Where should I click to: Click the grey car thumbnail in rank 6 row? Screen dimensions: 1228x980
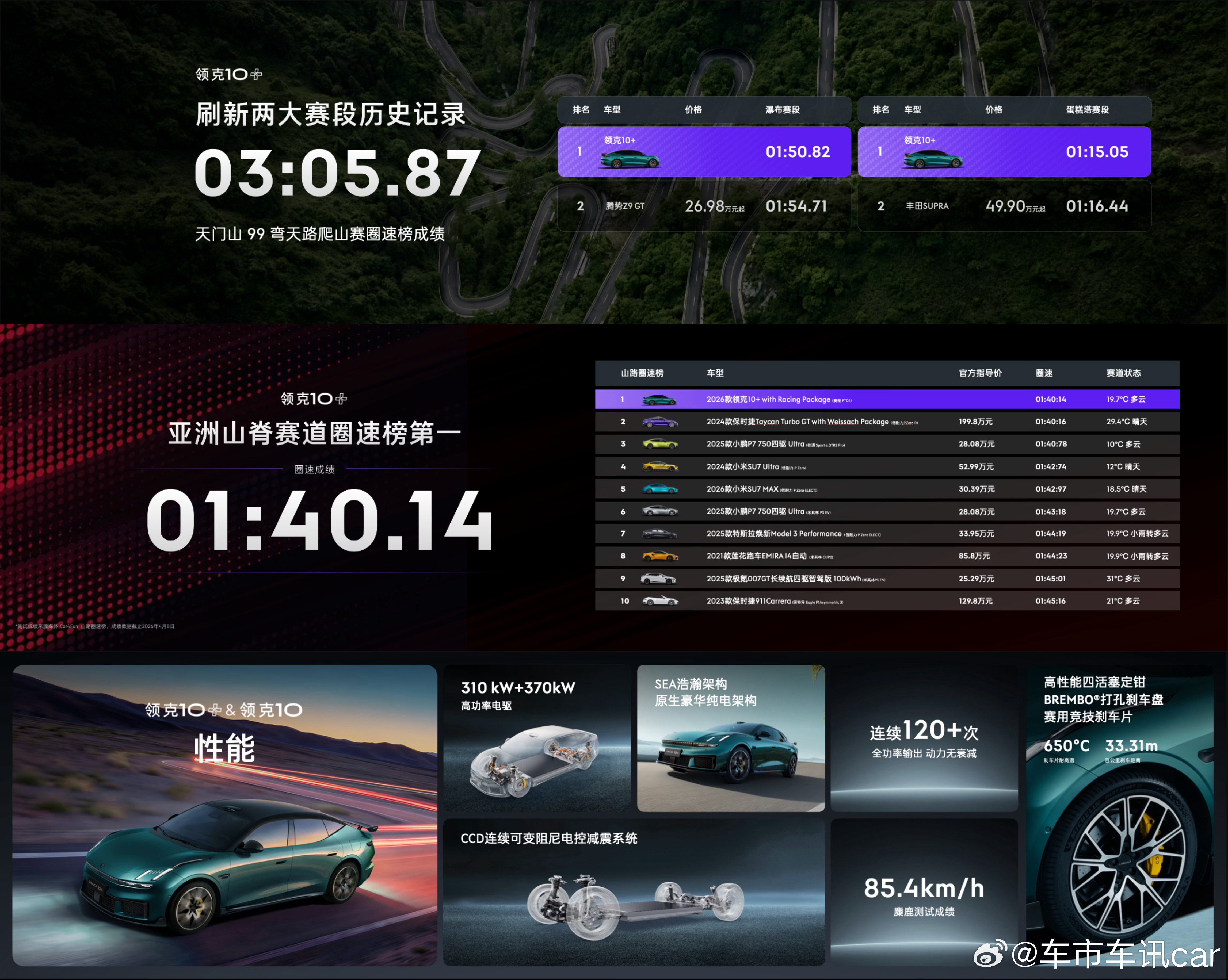pyautogui.click(x=660, y=511)
